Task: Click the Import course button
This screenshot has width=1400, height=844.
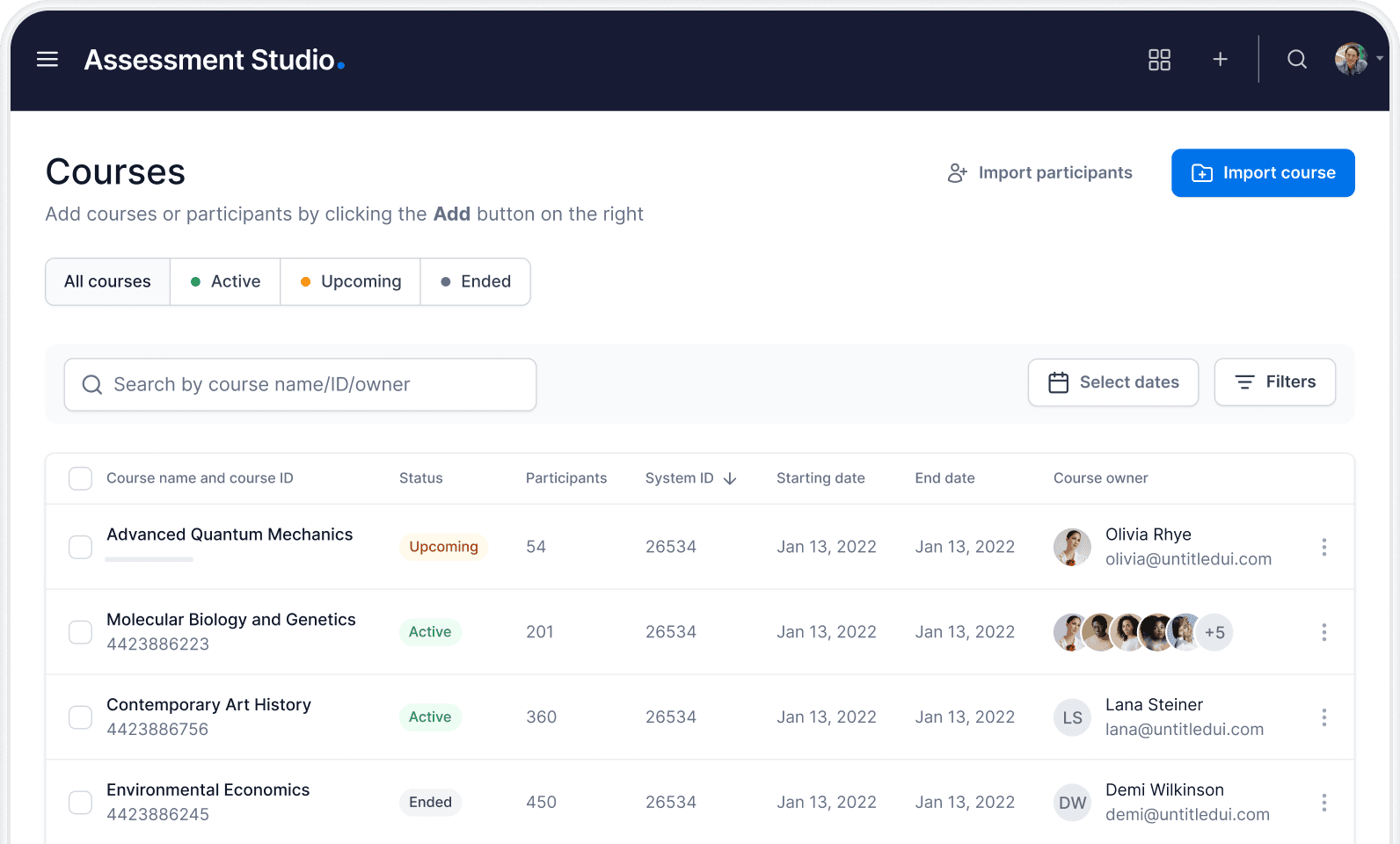Action: [1263, 173]
